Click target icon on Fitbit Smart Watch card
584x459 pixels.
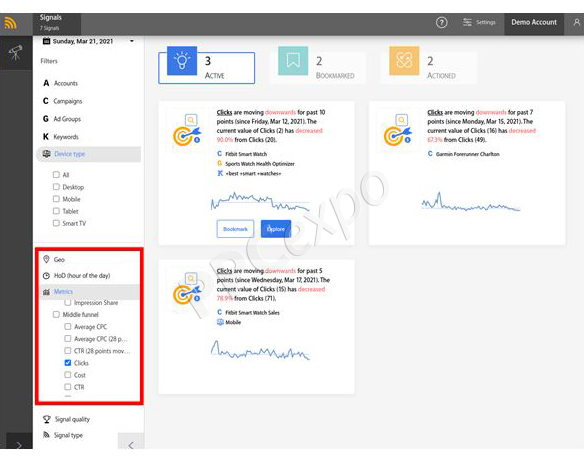(x=187, y=131)
